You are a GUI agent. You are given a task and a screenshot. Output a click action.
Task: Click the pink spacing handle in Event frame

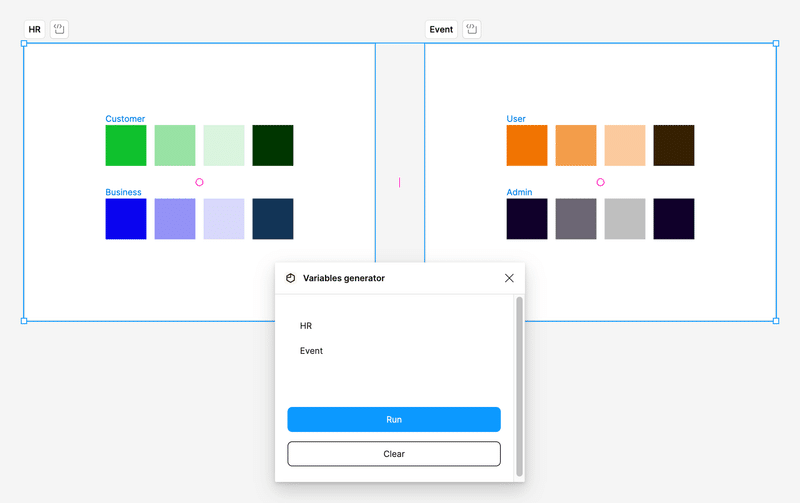pos(601,182)
